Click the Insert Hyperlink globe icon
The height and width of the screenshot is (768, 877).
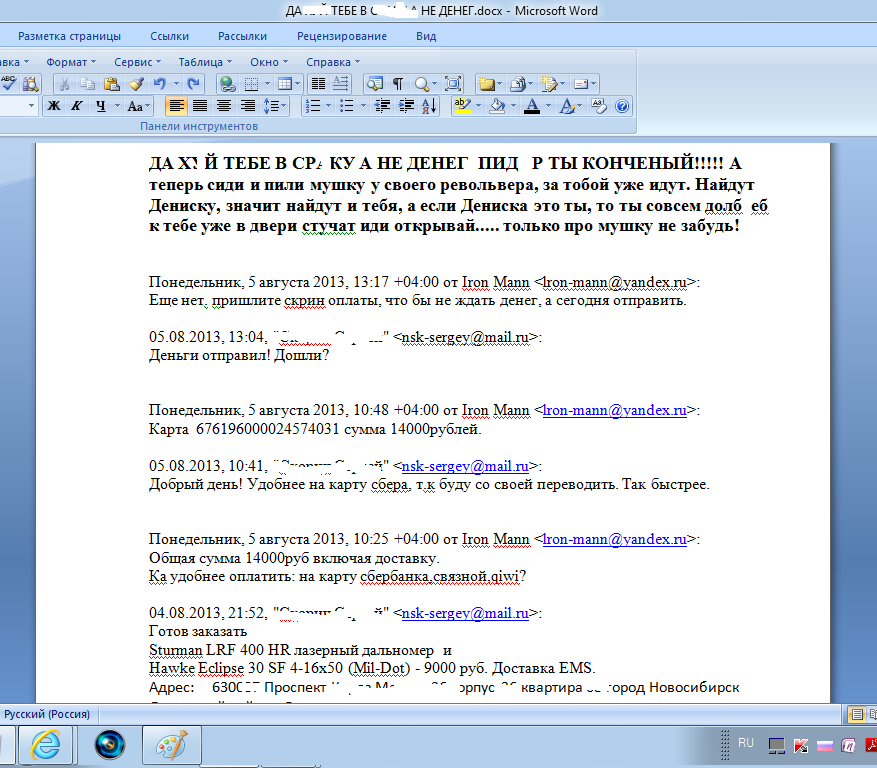coord(227,84)
